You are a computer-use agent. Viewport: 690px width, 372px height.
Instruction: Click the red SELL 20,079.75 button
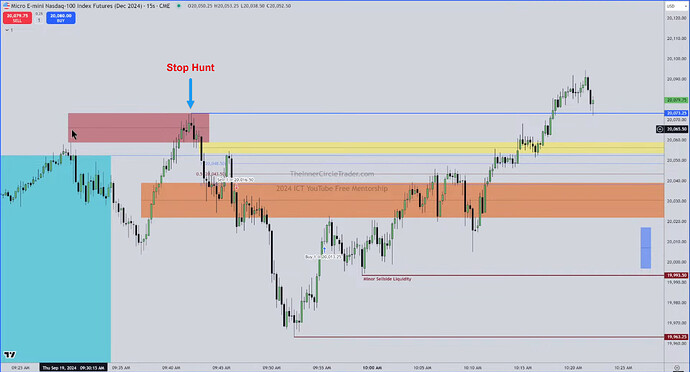(x=18, y=18)
